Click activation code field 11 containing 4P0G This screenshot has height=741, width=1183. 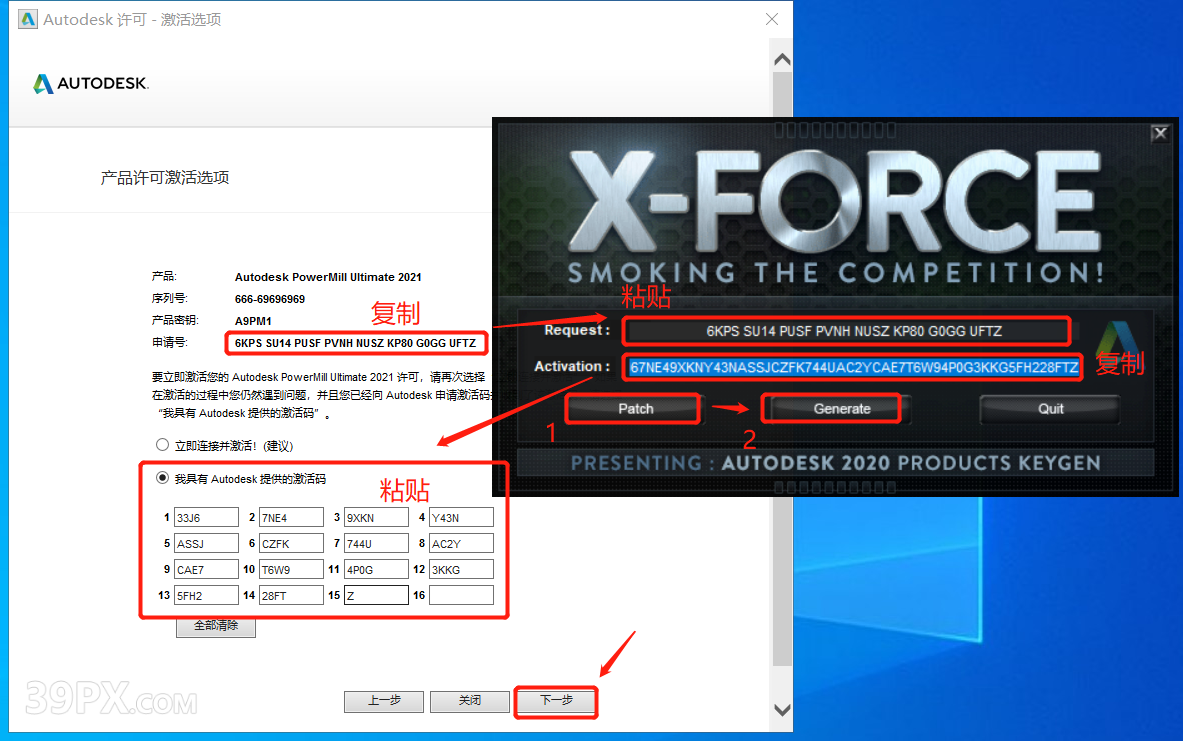376,570
